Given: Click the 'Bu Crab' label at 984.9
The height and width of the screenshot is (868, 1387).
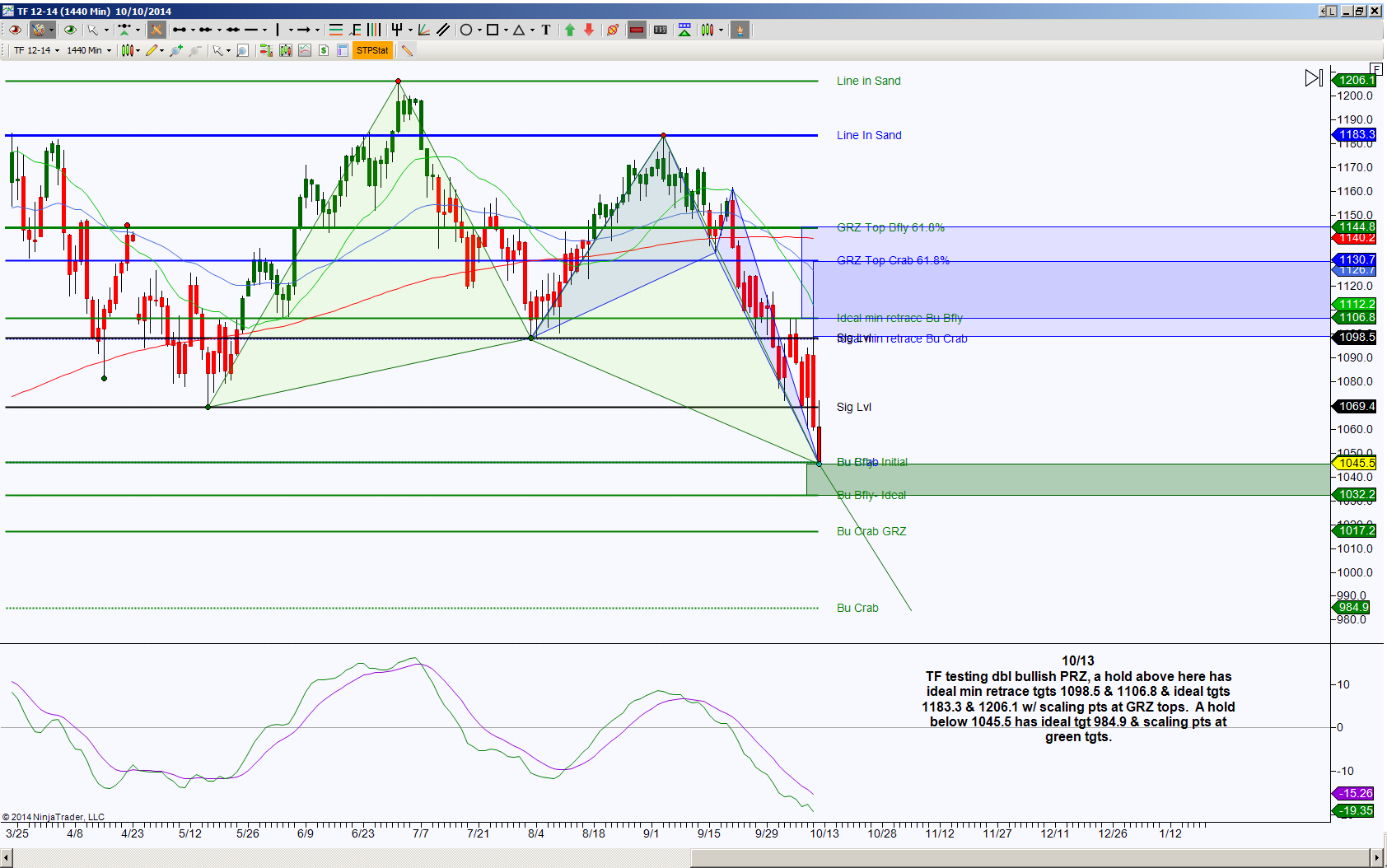Looking at the screenshot, I should click(857, 608).
